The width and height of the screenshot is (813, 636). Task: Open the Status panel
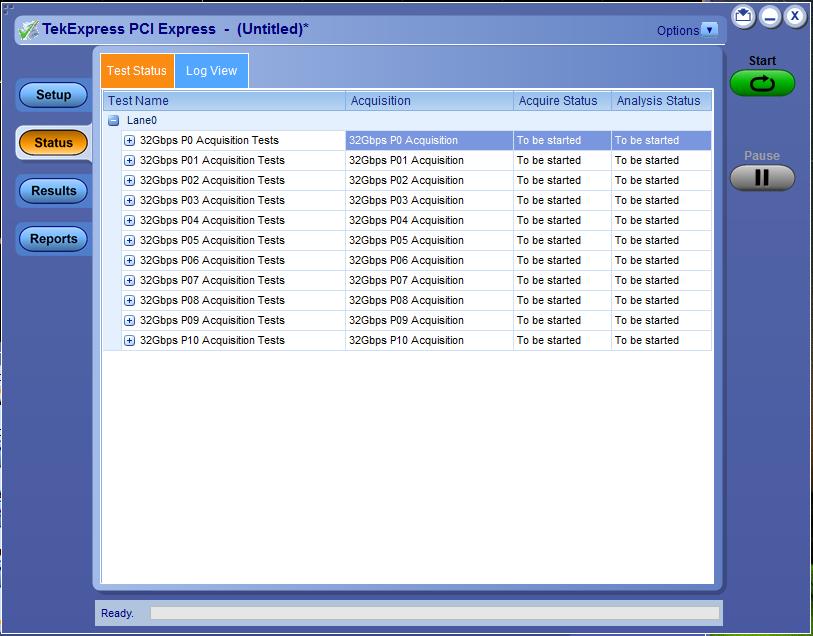[x=53, y=143]
